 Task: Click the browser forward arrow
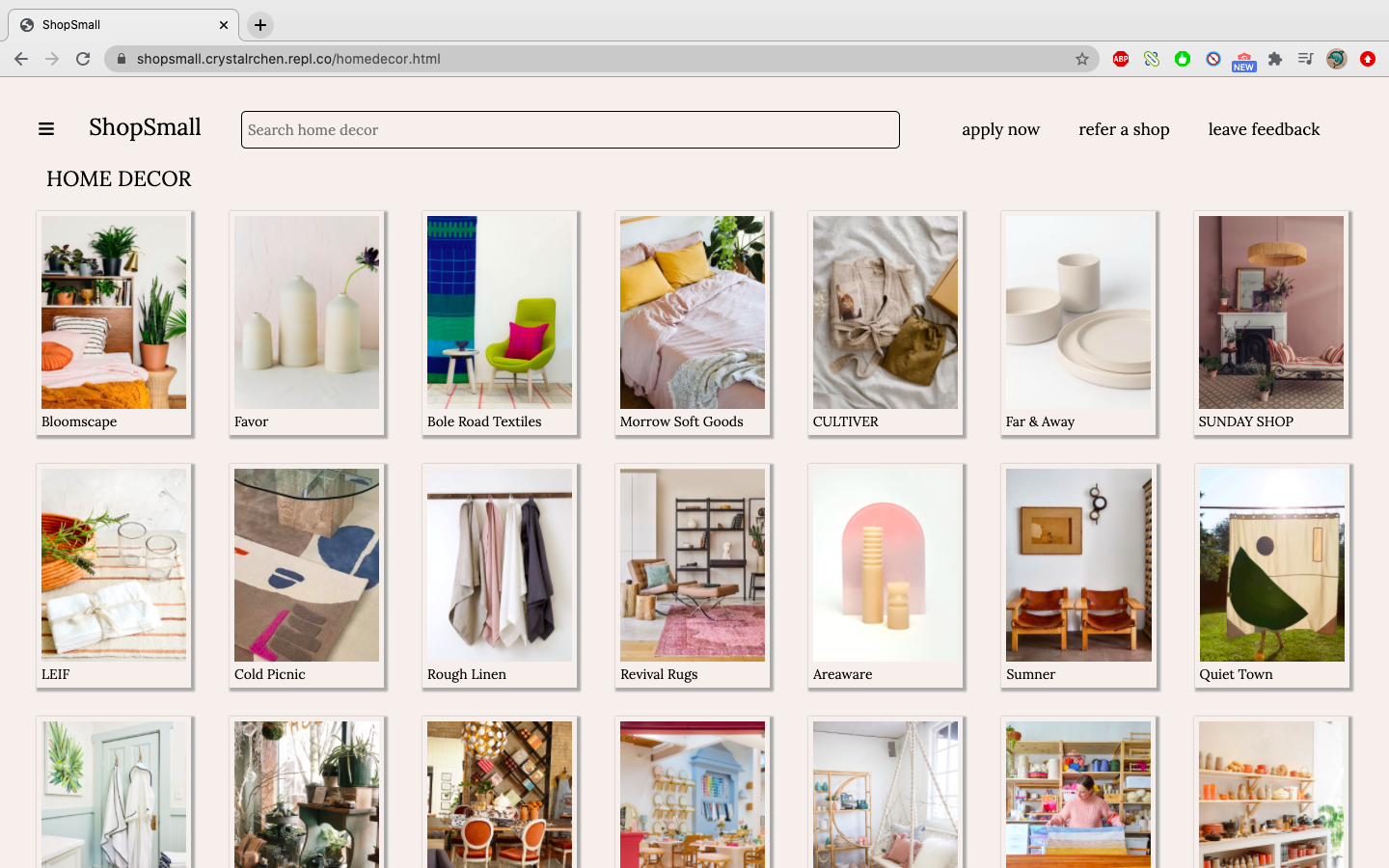pos(52,59)
